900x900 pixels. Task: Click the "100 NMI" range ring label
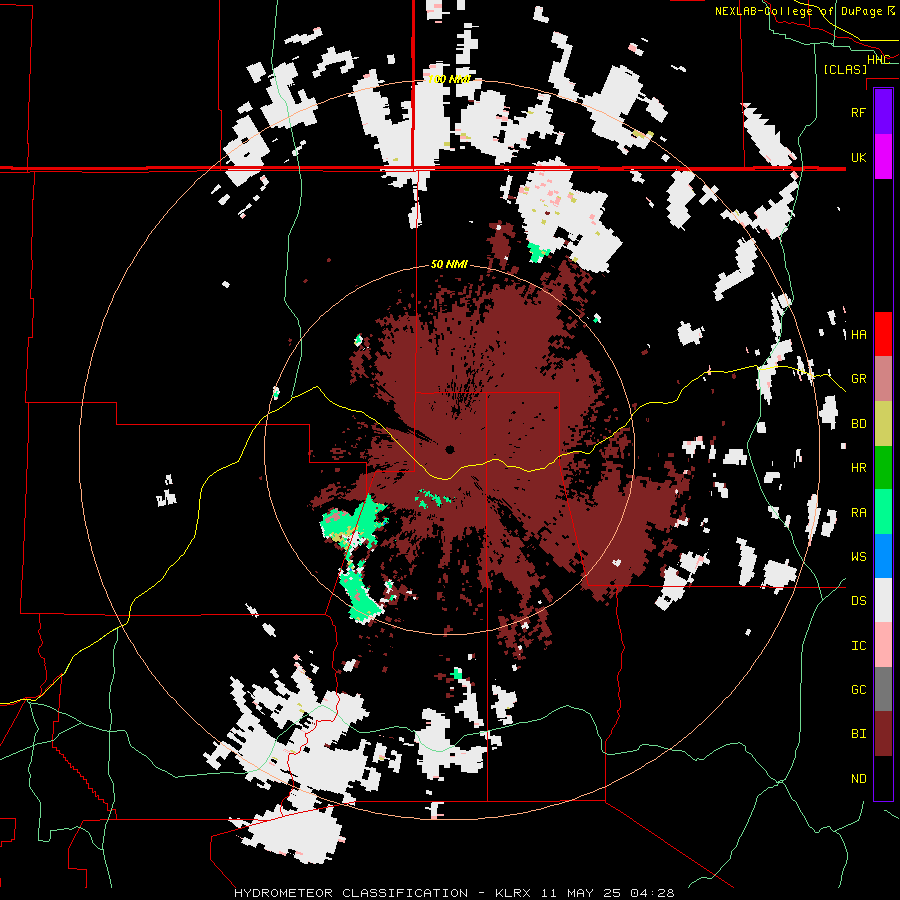pos(449,79)
